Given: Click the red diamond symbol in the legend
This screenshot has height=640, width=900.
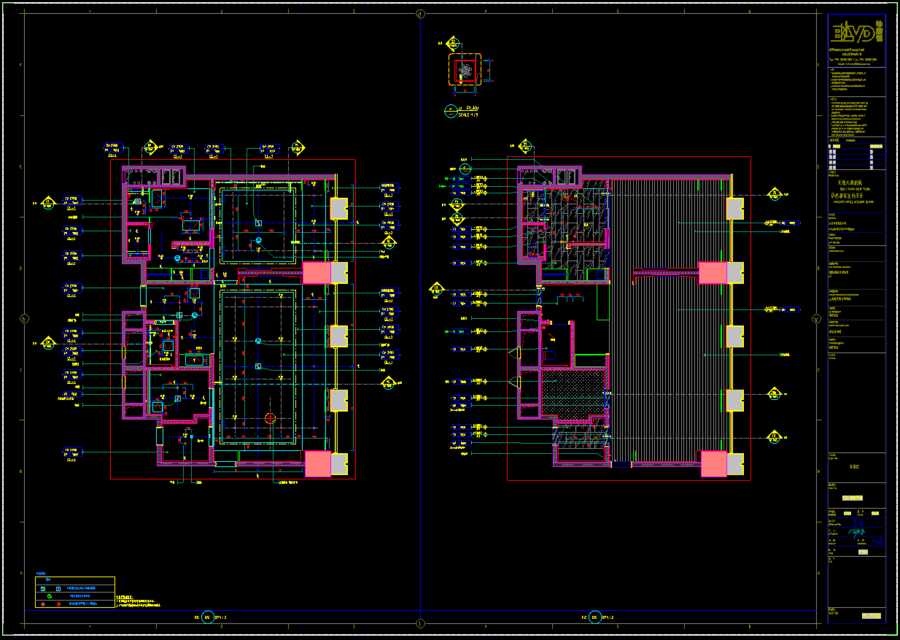Looking at the screenshot, I should (43, 604).
